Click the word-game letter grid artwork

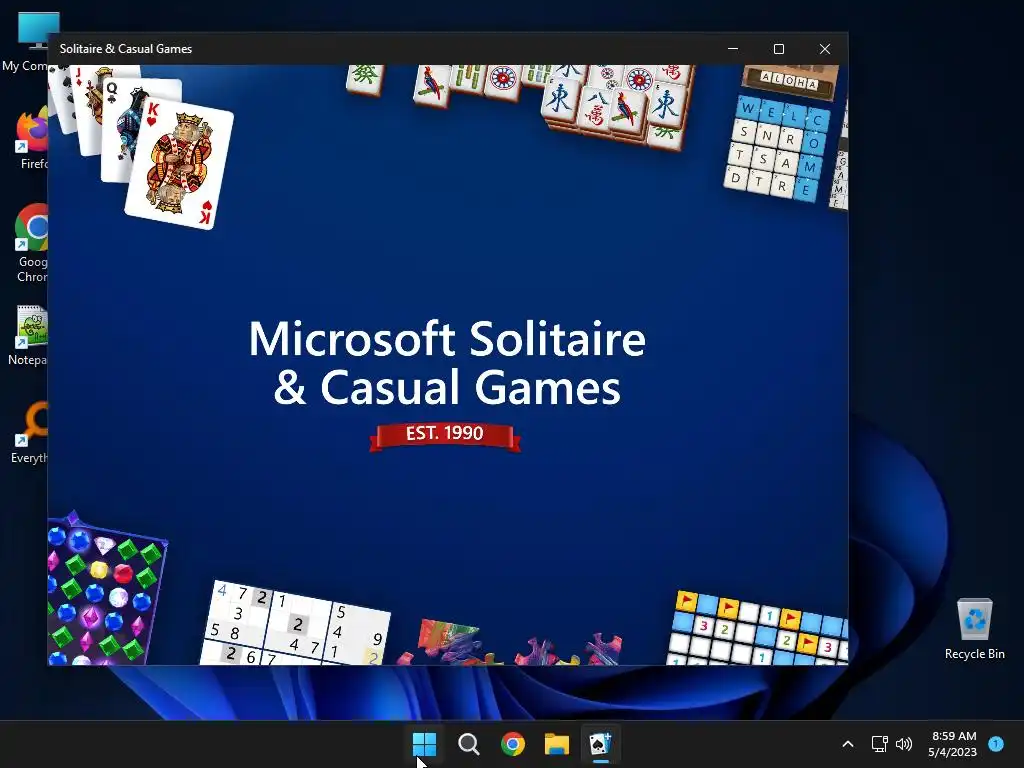pos(777,148)
